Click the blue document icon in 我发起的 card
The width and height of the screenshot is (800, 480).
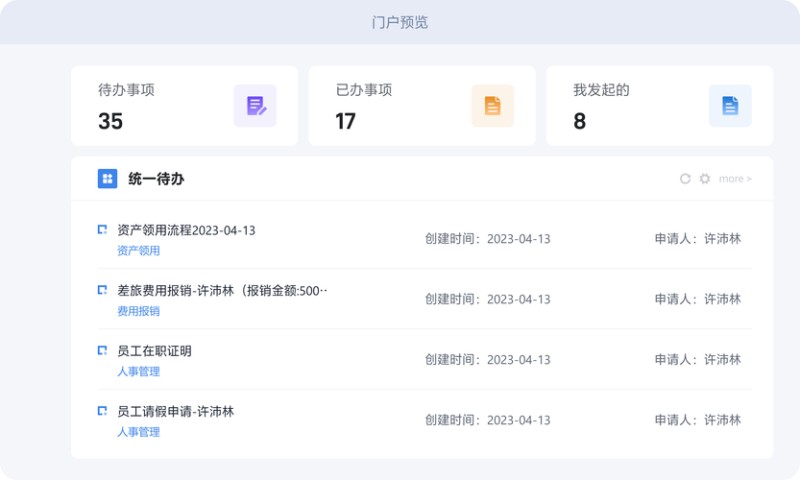(730, 106)
